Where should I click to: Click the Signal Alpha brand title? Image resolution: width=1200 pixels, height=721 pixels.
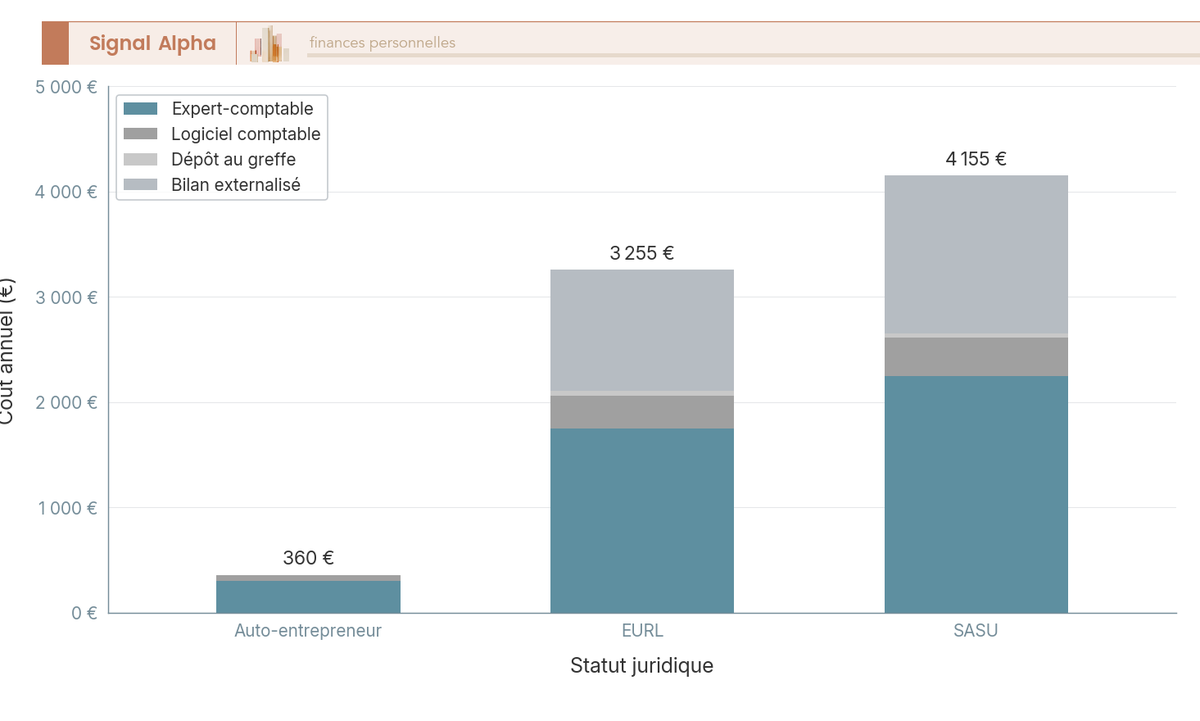[152, 43]
